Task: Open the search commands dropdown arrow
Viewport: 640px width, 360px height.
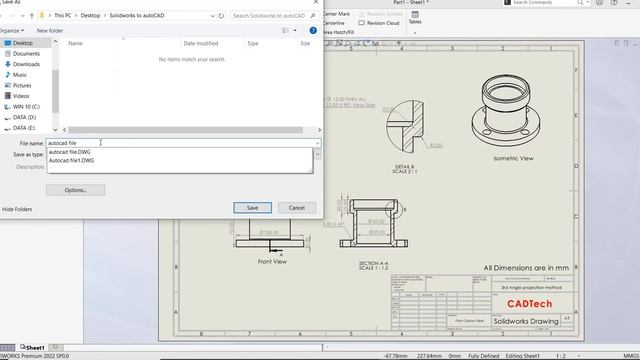Action: tap(588, 2)
